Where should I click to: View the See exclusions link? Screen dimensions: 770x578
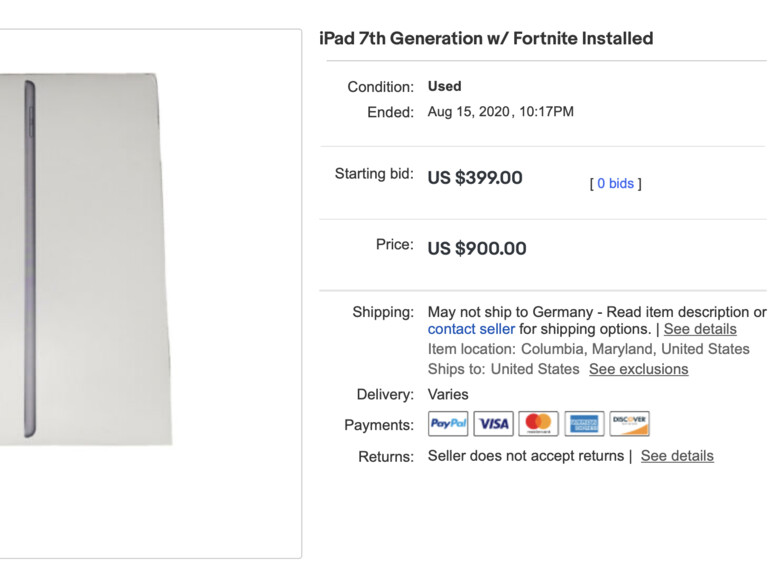(638, 369)
